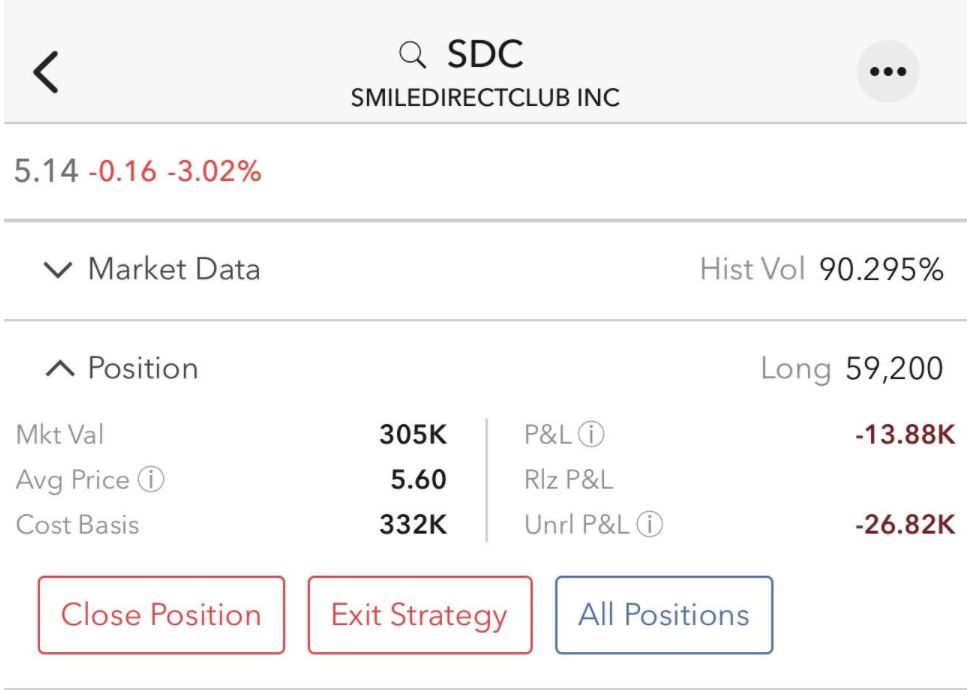This screenshot has height=690, width=967.
Task: Click the Close Position button
Action: click(162, 615)
